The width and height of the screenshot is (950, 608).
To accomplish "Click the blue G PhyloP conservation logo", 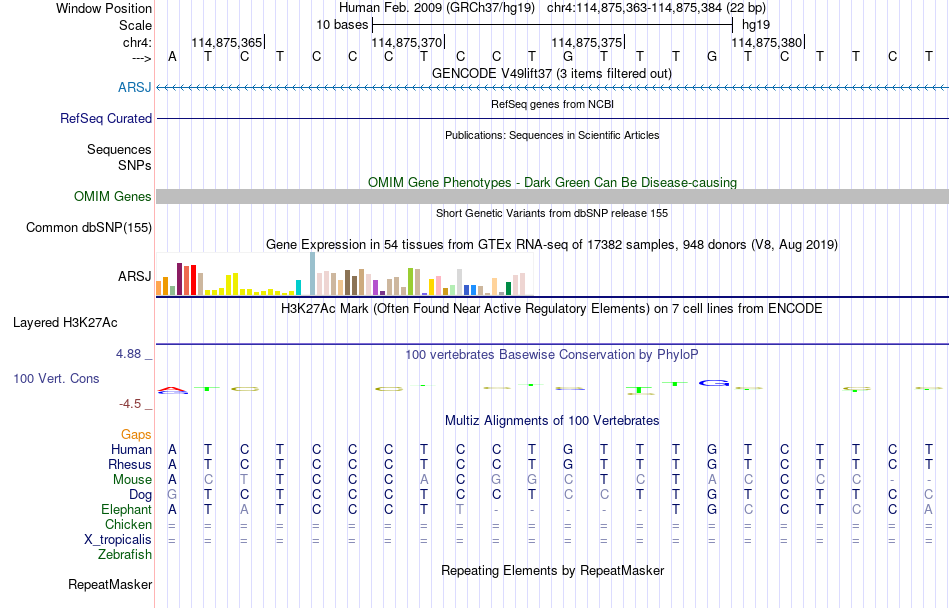I will coord(714,383).
